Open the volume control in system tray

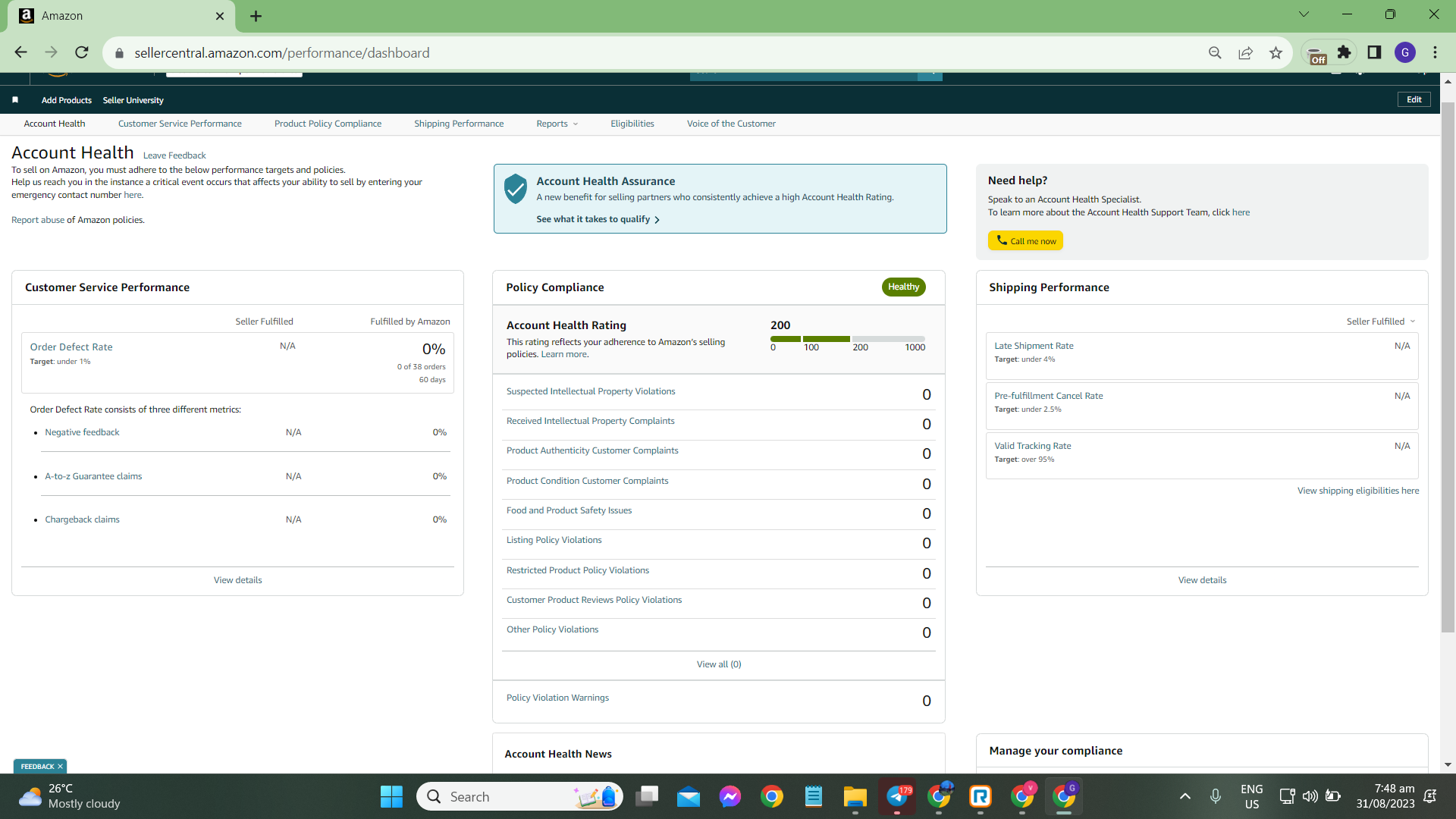tap(1310, 796)
